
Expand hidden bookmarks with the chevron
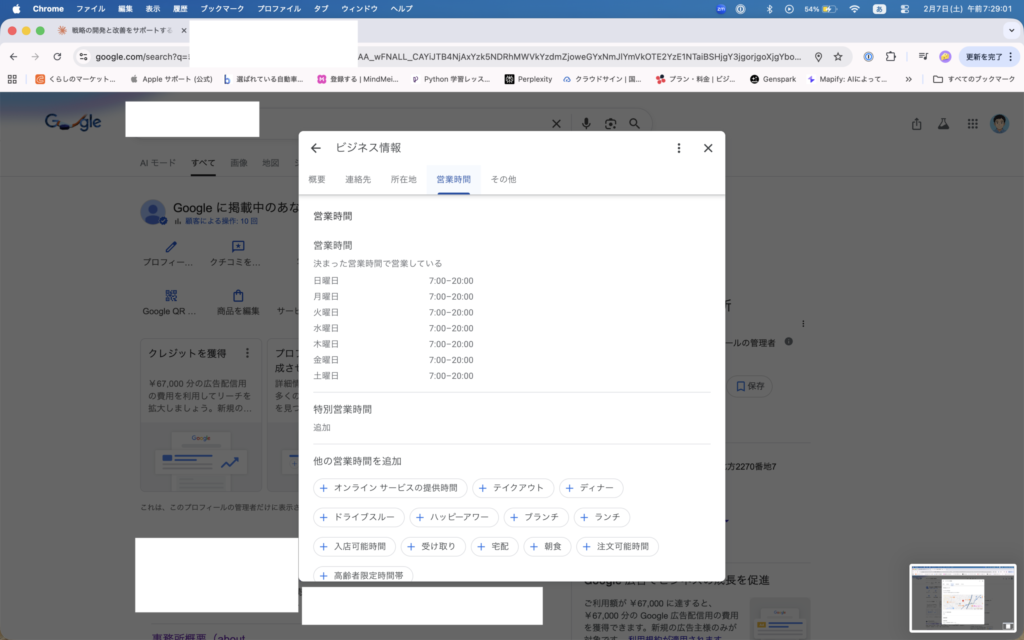click(908, 79)
